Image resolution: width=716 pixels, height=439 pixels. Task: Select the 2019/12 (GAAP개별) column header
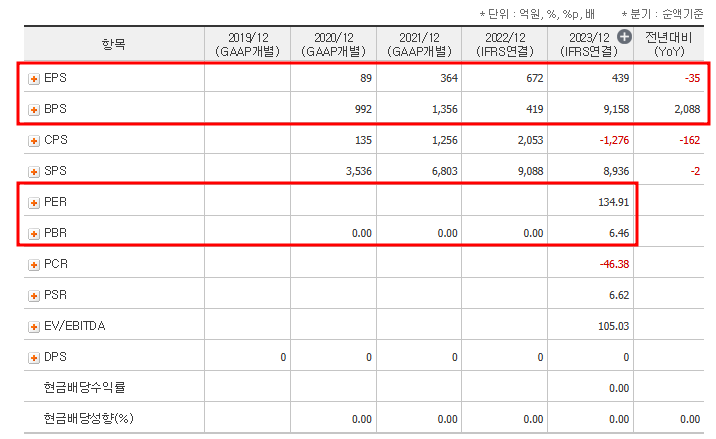pyautogui.click(x=247, y=44)
